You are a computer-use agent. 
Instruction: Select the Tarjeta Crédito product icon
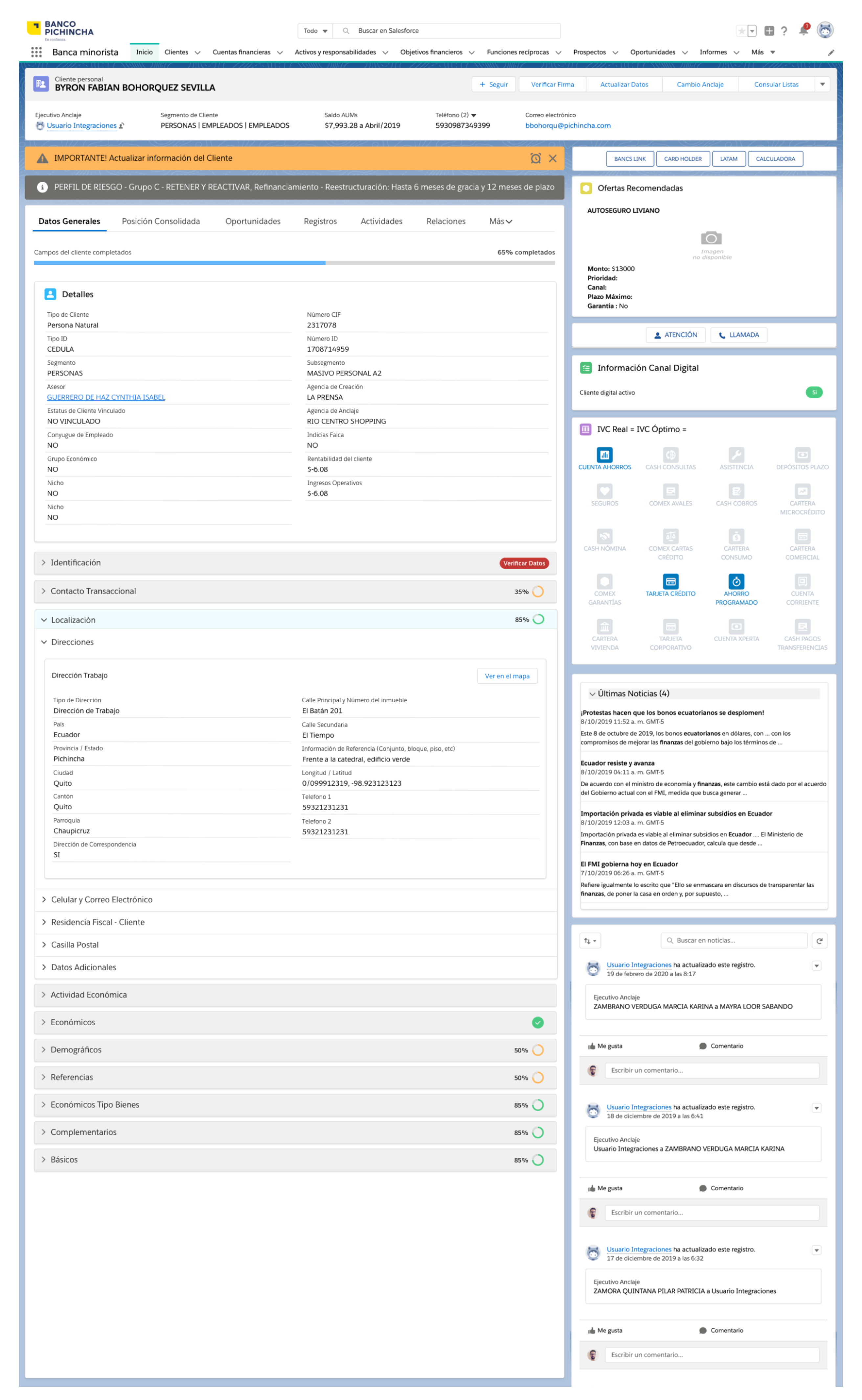click(x=670, y=581)
